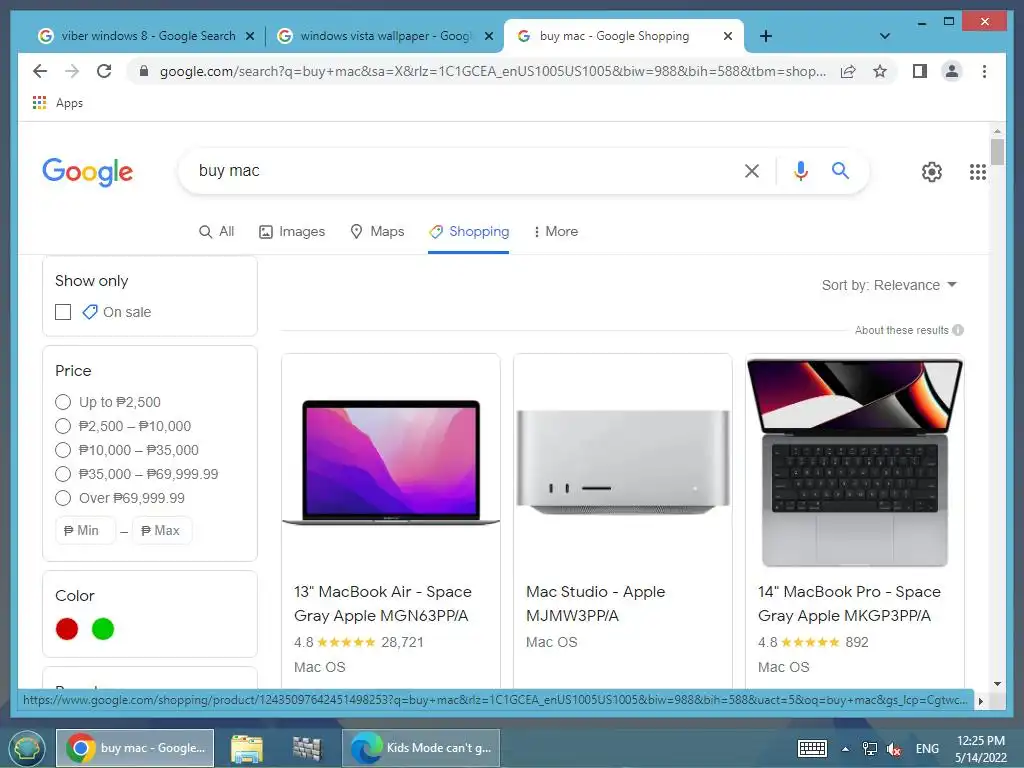Switch to Maps results tab
Image resolution: width=1024 pixels, height=768 pixels.
(x=377, y=231)
